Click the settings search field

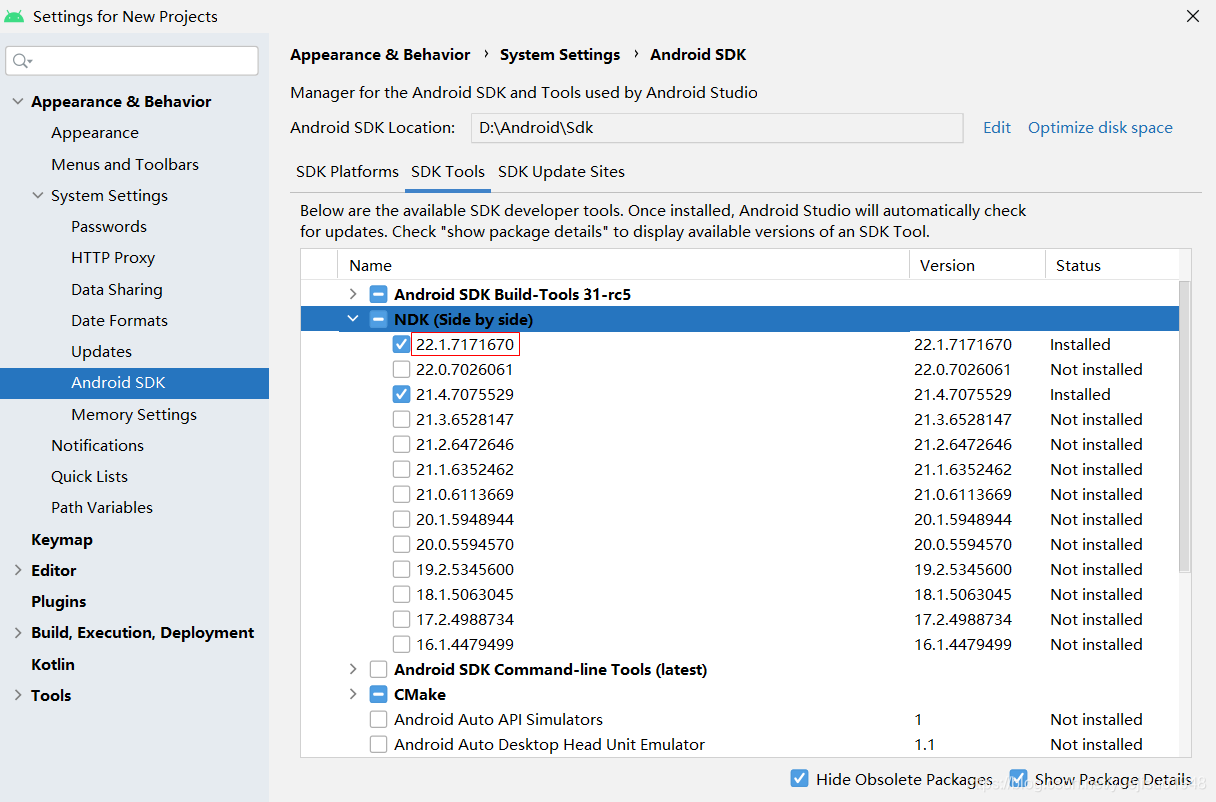[132, 61]
